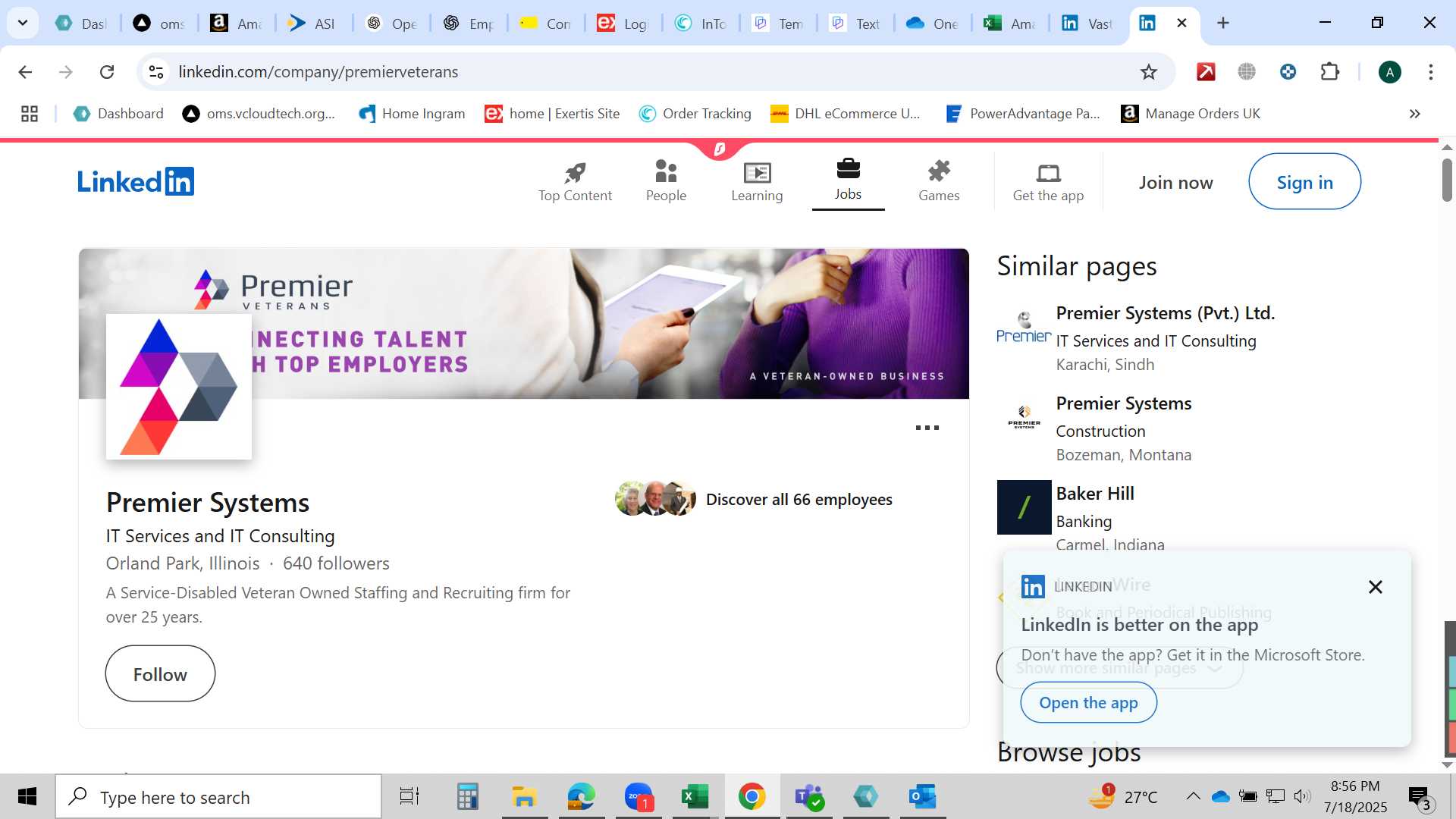Switch to the ASI tab
Screen dimensions: 1456x819
[x=312, y=23]
